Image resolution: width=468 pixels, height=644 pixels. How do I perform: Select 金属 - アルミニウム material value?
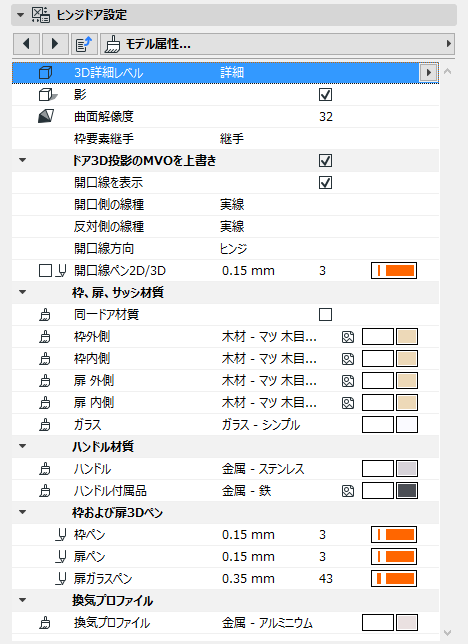tap(267, 623)
